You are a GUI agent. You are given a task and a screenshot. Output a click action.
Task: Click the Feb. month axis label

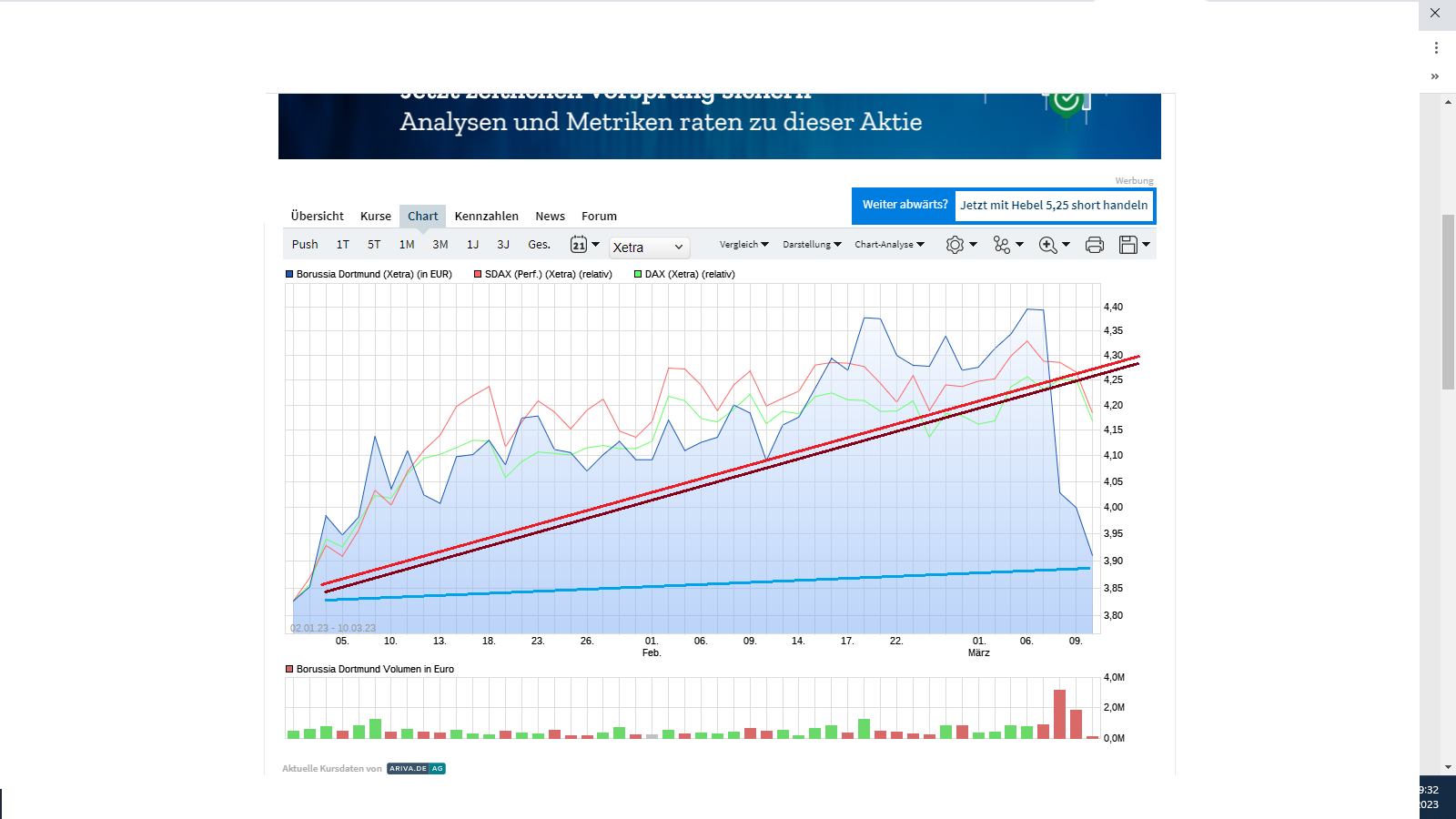(652, 653)
